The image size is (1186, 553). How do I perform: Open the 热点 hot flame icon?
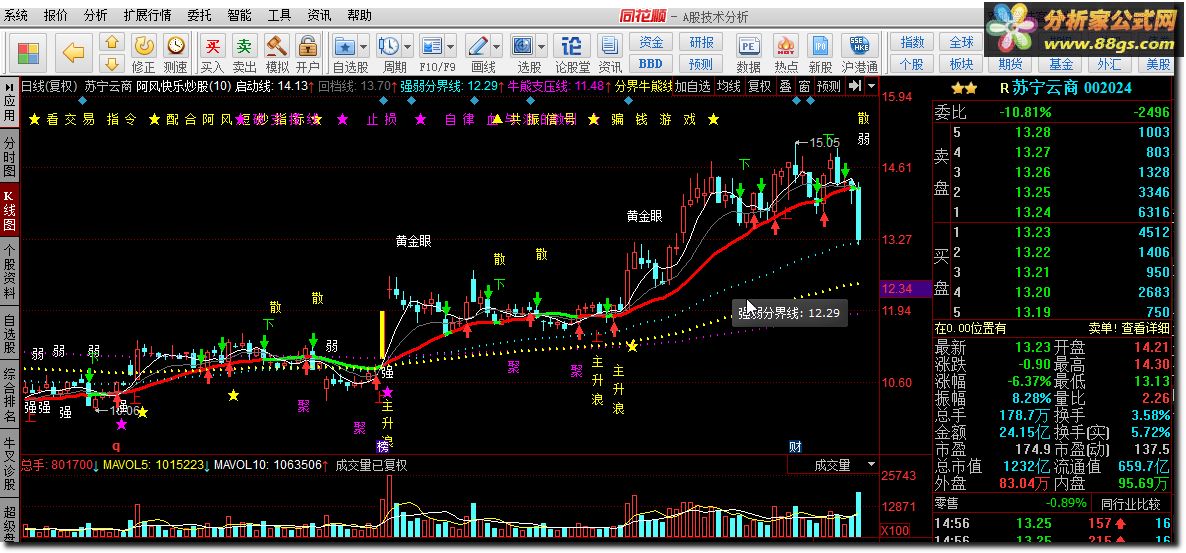pyautogui.click(x=787, y=46)
